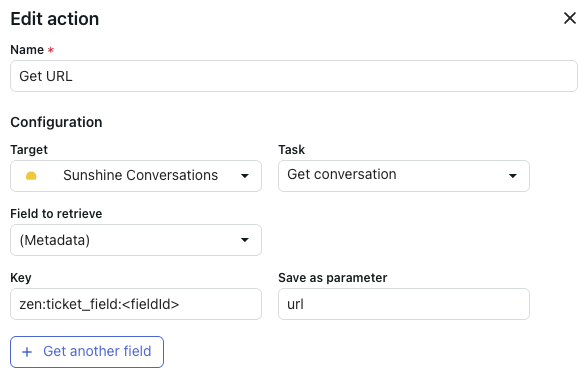Click the Key label
Image resolution: width=588 pixels, height=381 pixels.
tap(21, 278)
